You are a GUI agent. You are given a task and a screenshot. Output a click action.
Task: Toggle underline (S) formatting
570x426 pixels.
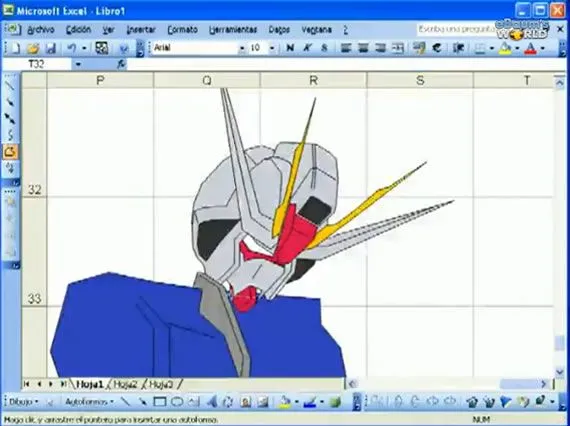[324, 48]
